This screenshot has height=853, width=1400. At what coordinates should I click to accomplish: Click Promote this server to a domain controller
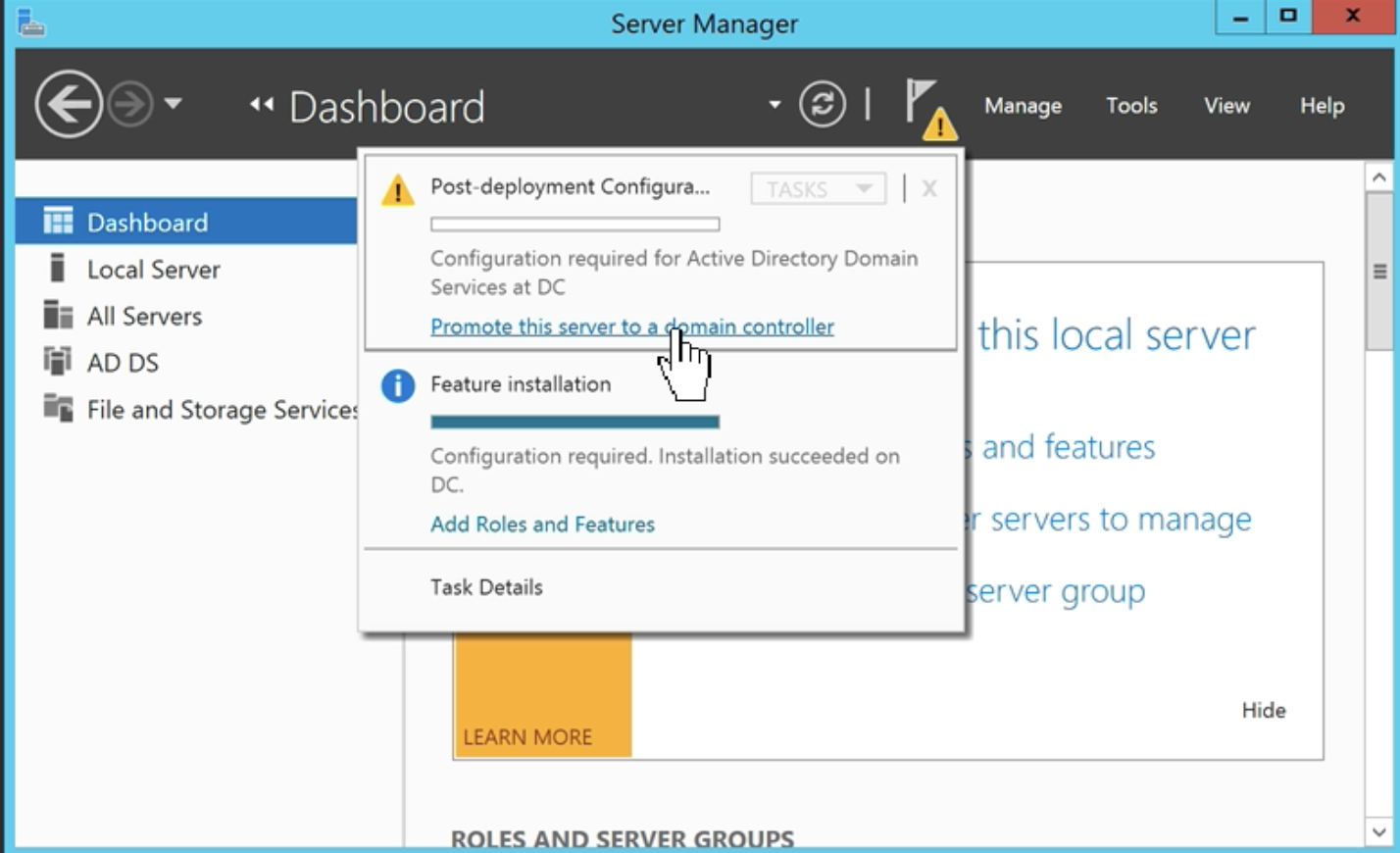point(632,326)
